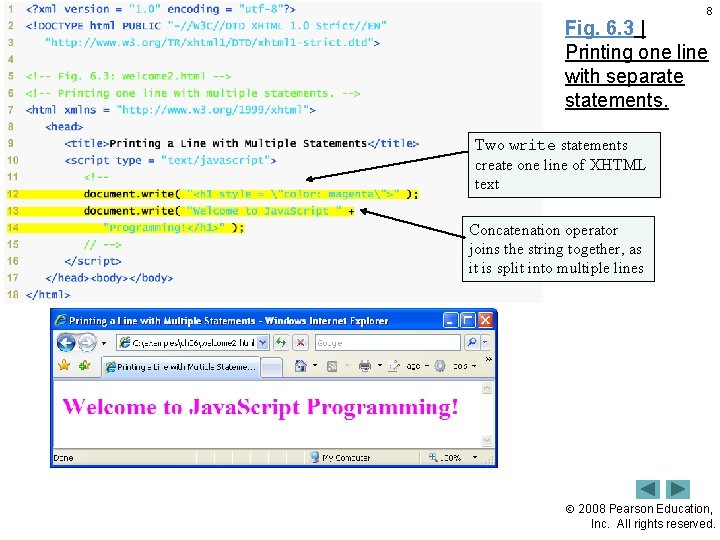Screen dimensions: 720x540
Task: Go to next slide arrow
Action: pos(678,489)
